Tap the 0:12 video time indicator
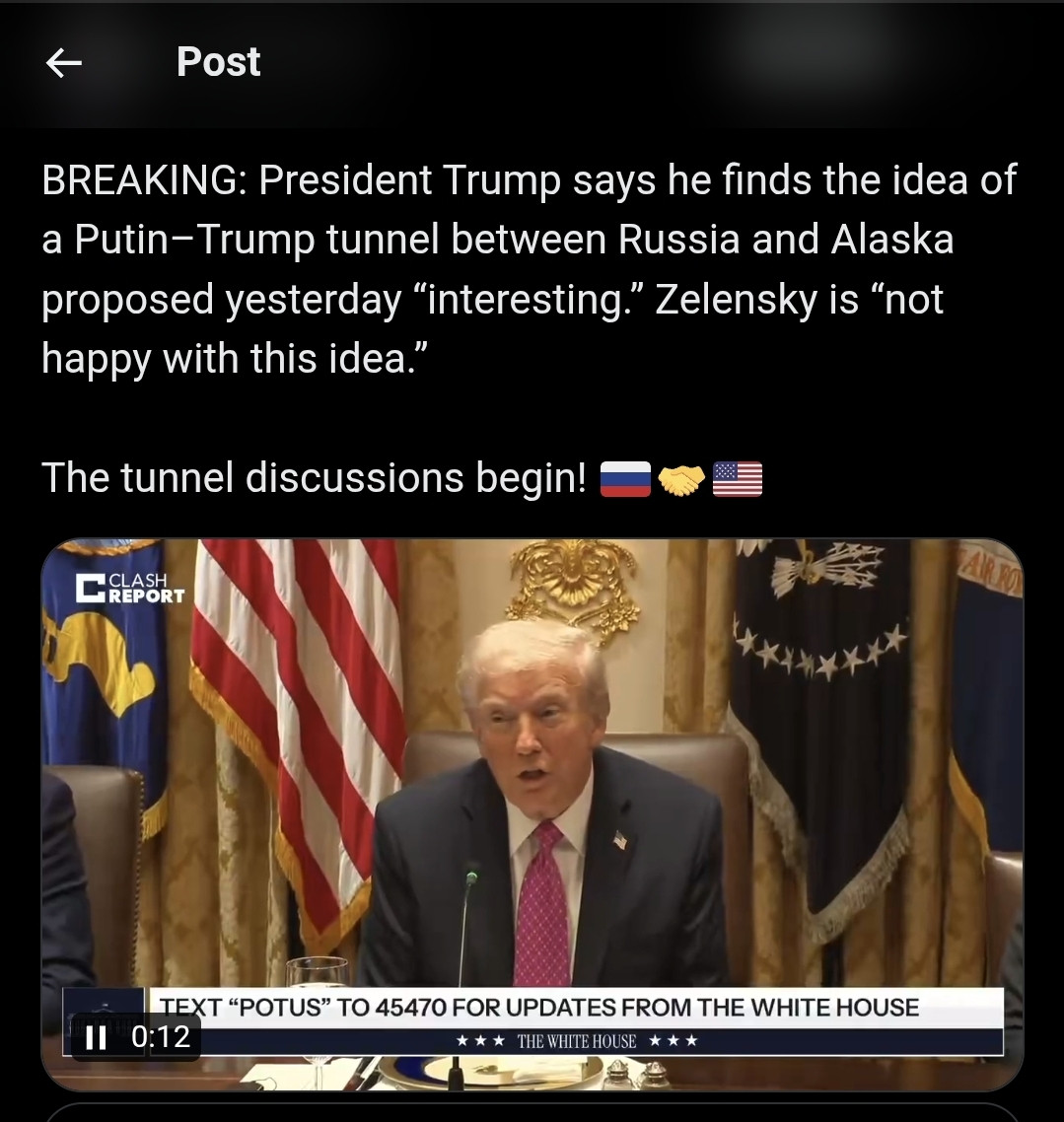The image size is (1064, 1122). [161, 1037]
